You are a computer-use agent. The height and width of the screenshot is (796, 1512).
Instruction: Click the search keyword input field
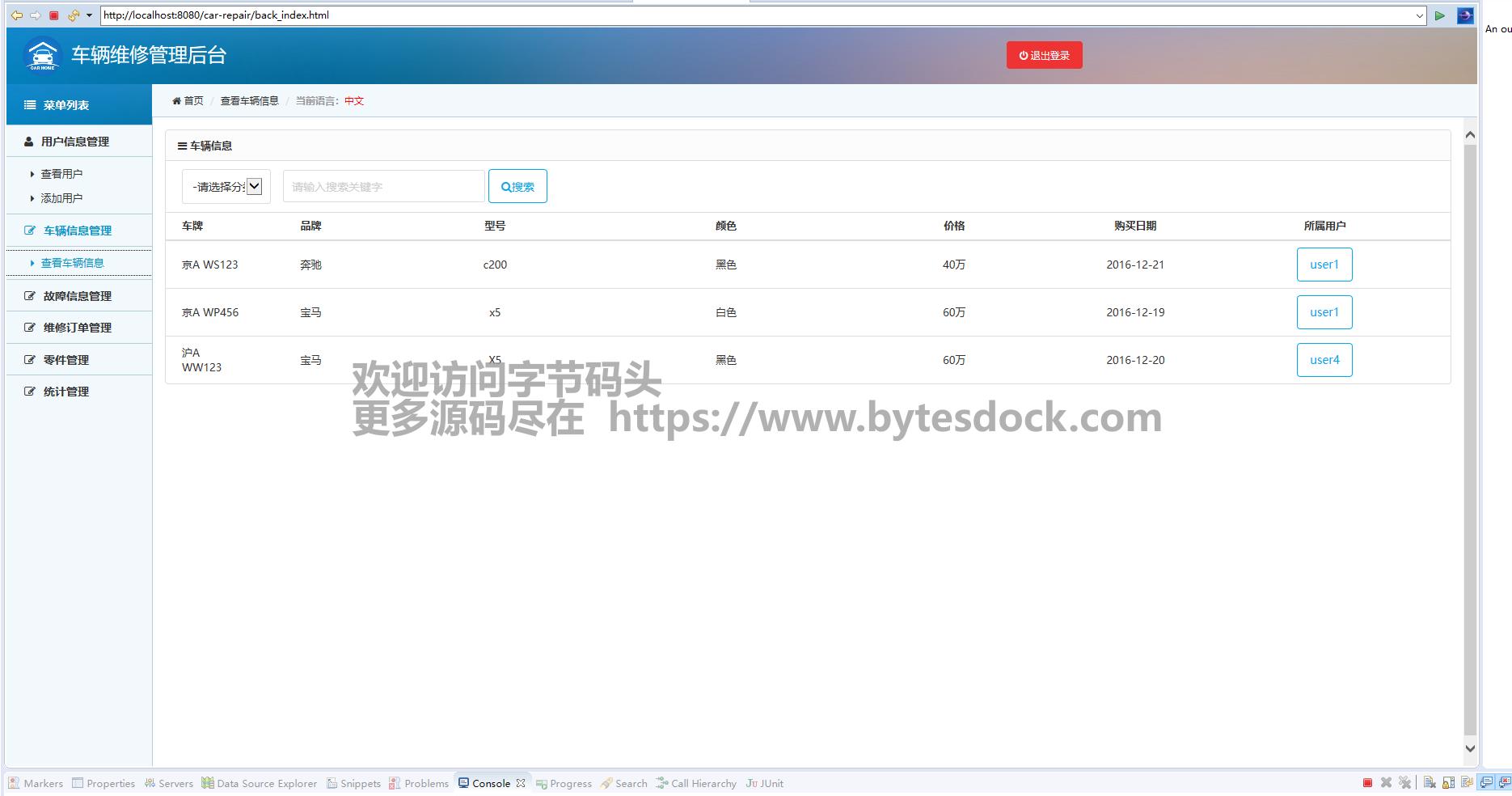383,187
